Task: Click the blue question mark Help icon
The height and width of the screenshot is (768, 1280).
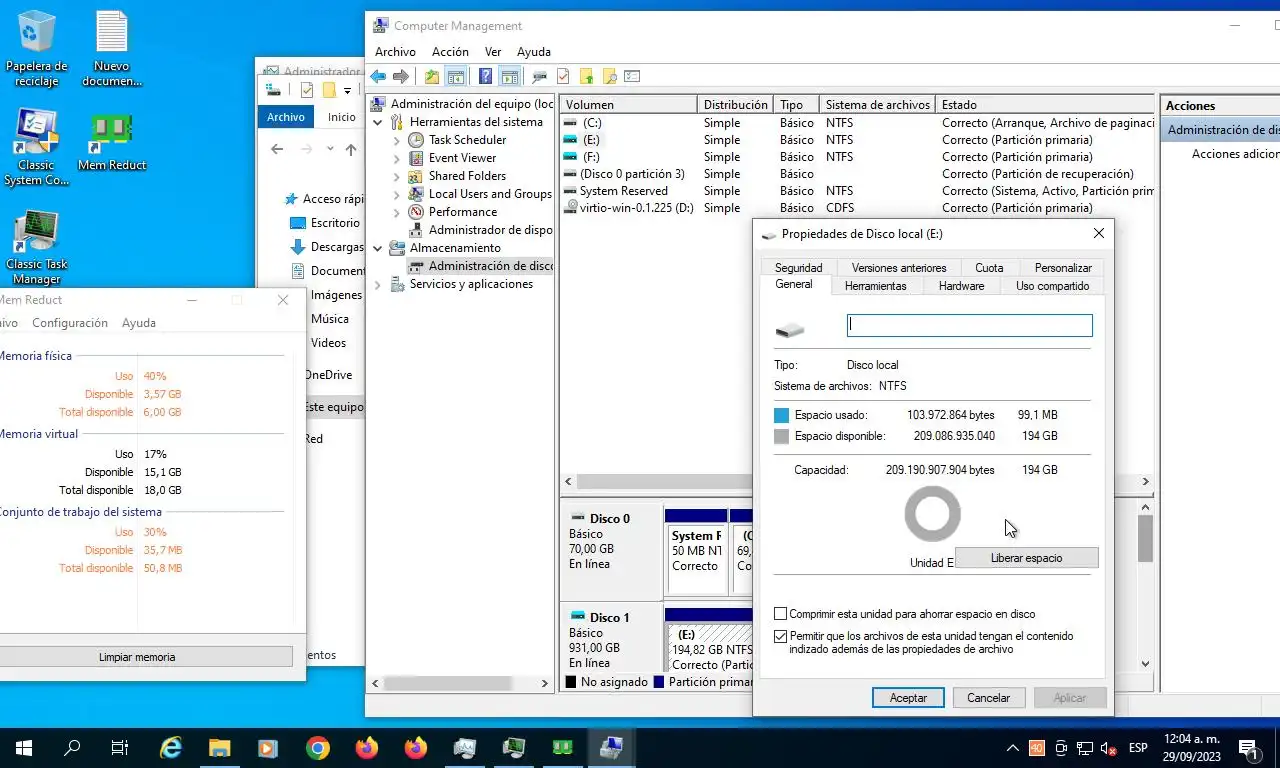Action: pyautogui.click(x=485, y=76)
